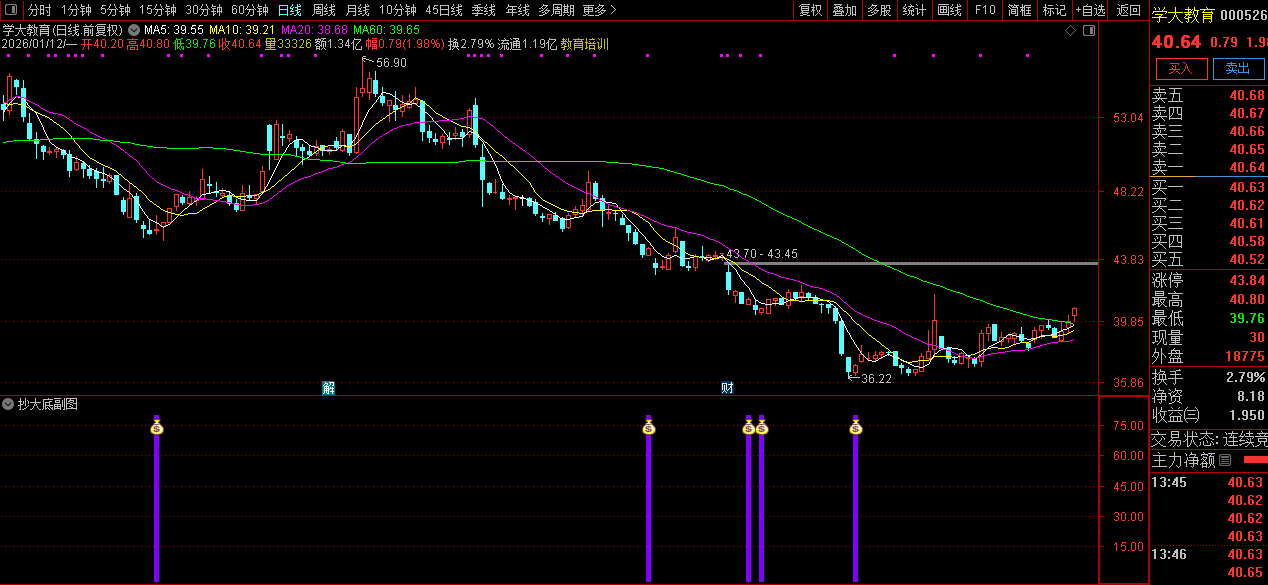The image size is (1268, 585).
Task: Open the main chart indicator dropdown arrow
Action: point(134,30)
